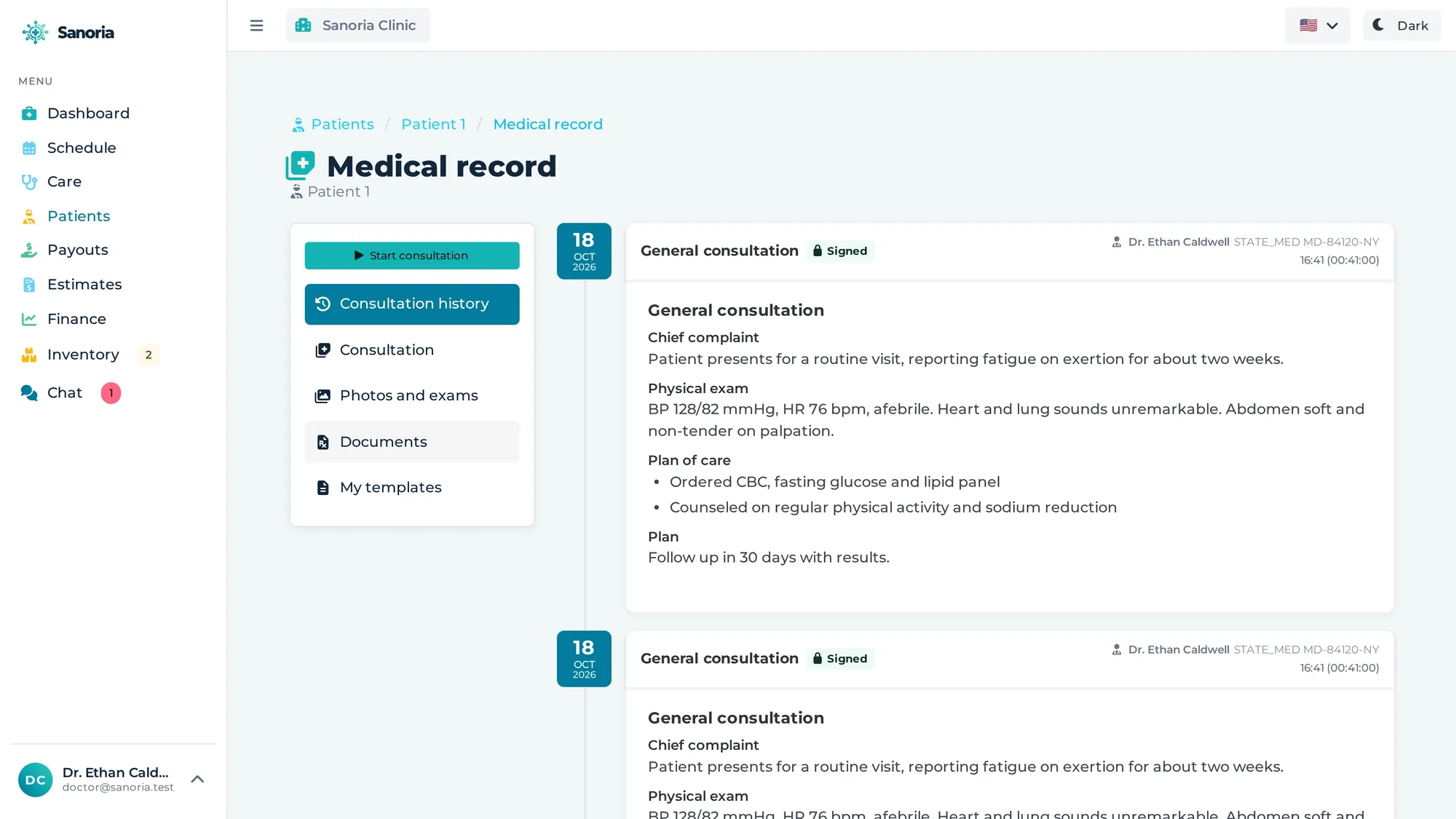Open the Documents section
1456x819 pixels.
point(412,442)
